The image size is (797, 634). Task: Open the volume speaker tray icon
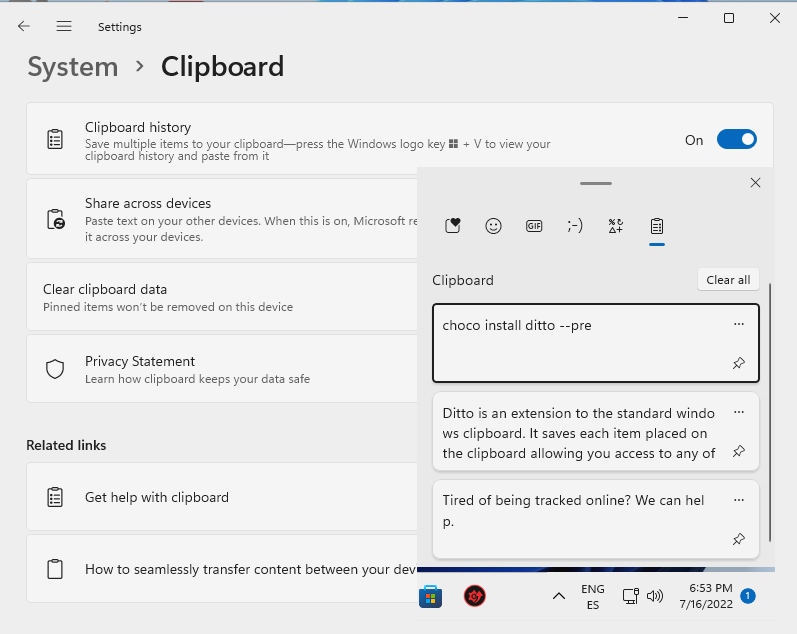click(655, 596)
